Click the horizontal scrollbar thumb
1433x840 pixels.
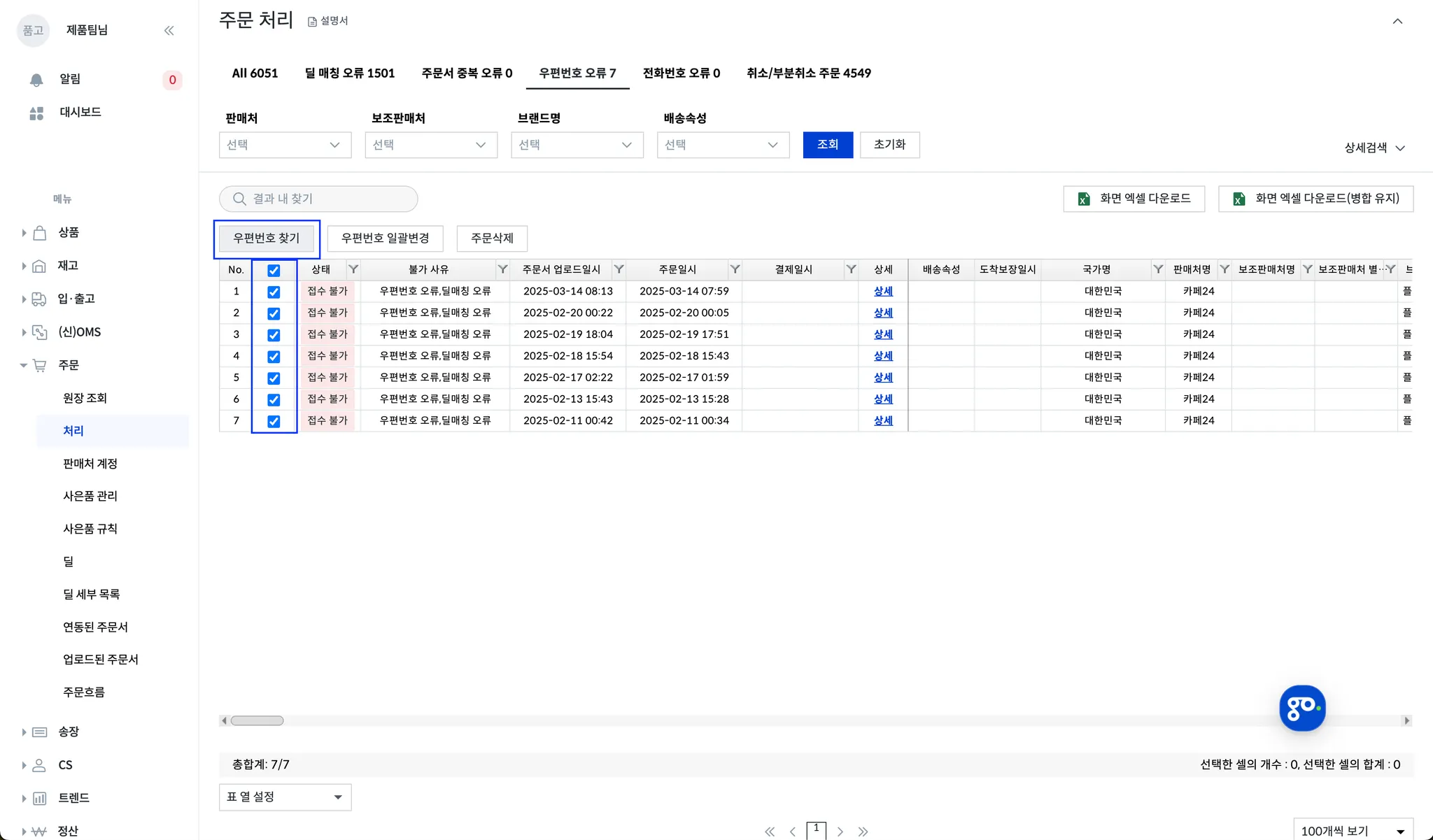[257, 720]
